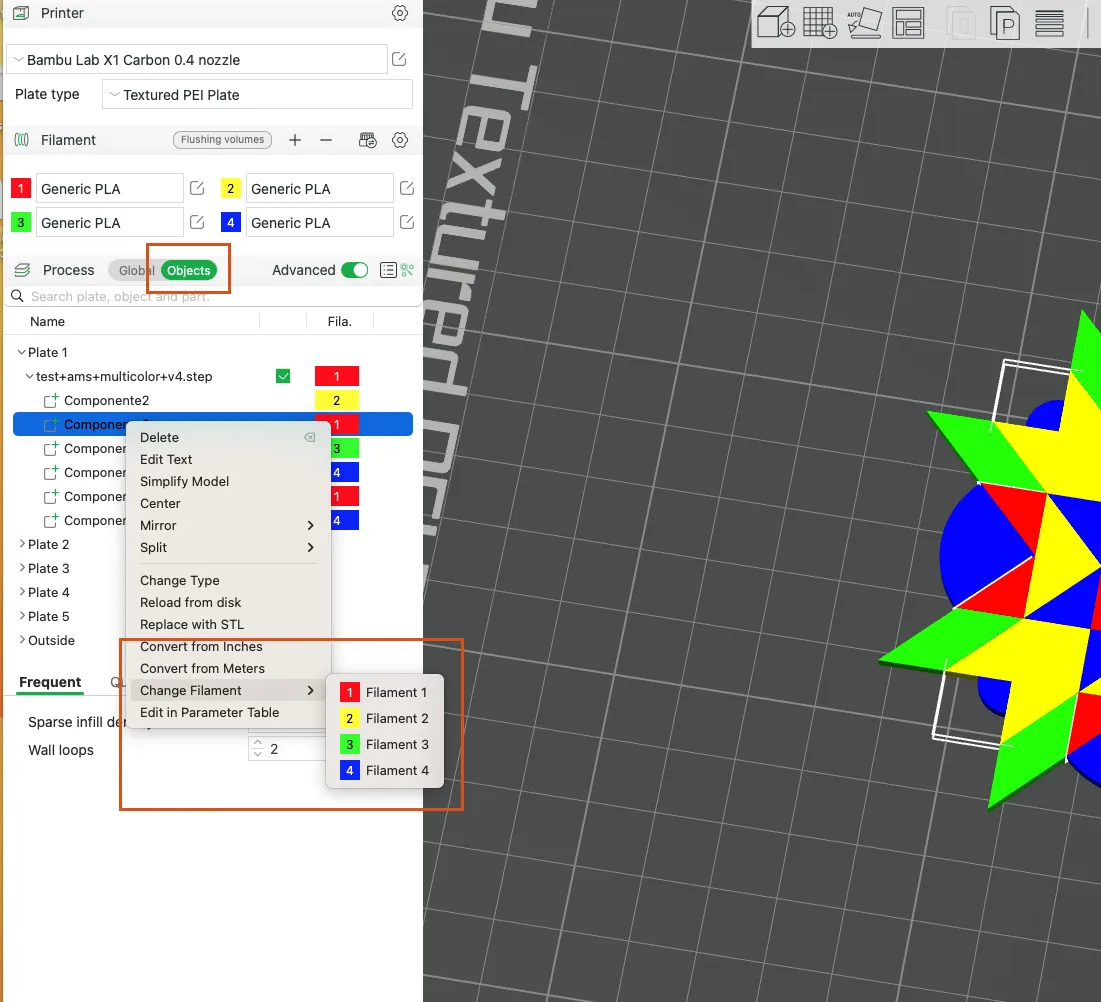The height and width of the screenshot is (1002, 1101).
Task: Add a new model to the plate
Action: point(776,22)
